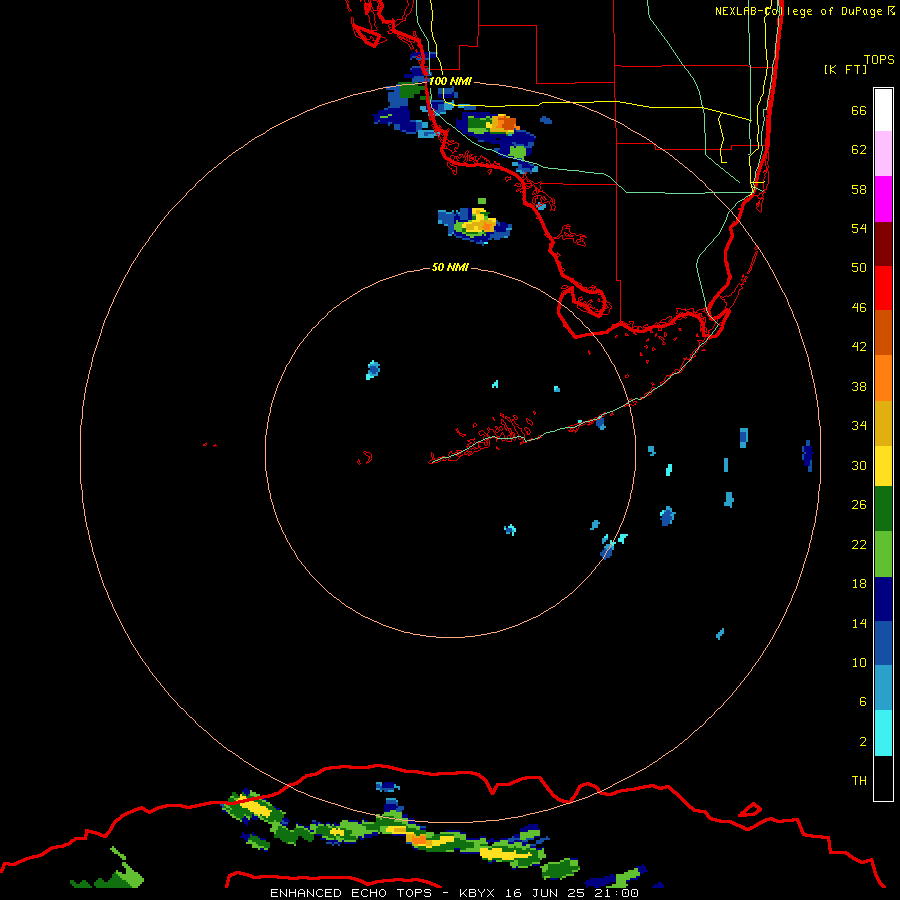The height and width of the screenshot is (900, 900).
Task: Click the 100 NMI range ring label
Action: (450, 81)
